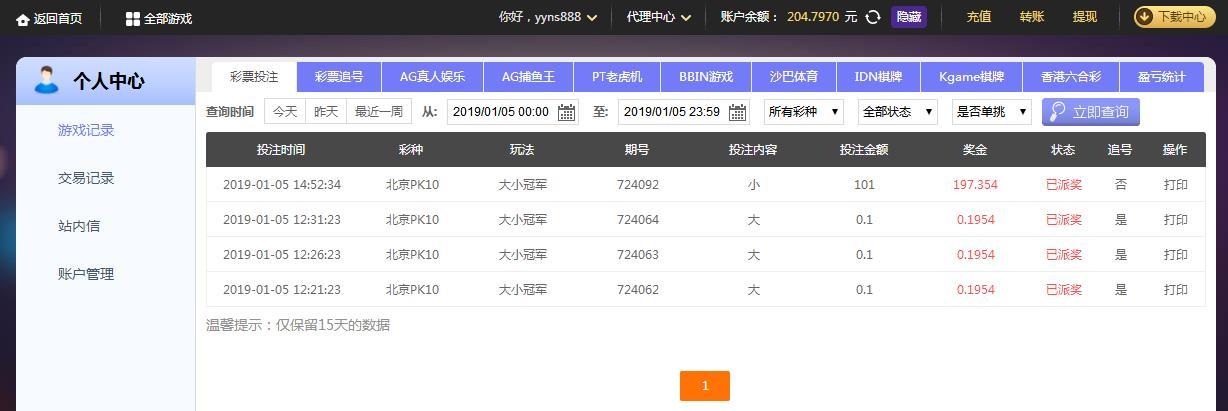Screen dimensions: 1228x411
Task: Click 打印 for period 724063
Action: (x=1176, y=255)
